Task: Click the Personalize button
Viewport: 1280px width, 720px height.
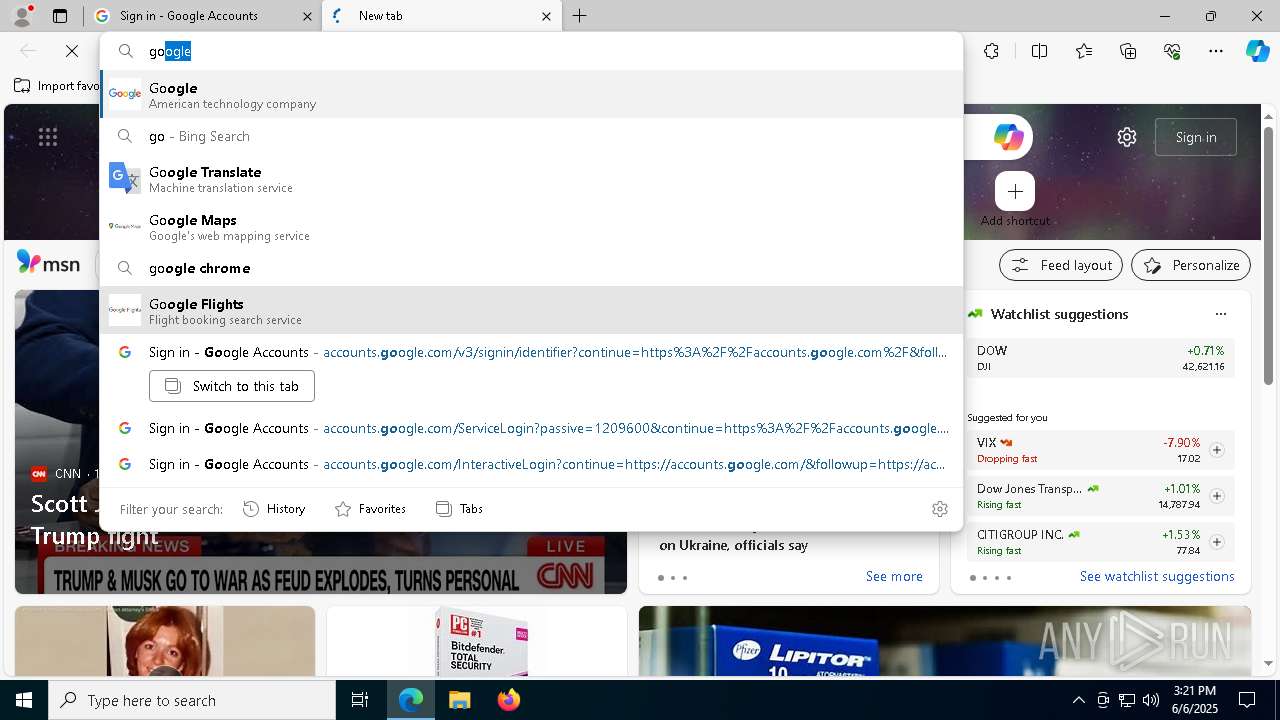Action: (1191, 265)
